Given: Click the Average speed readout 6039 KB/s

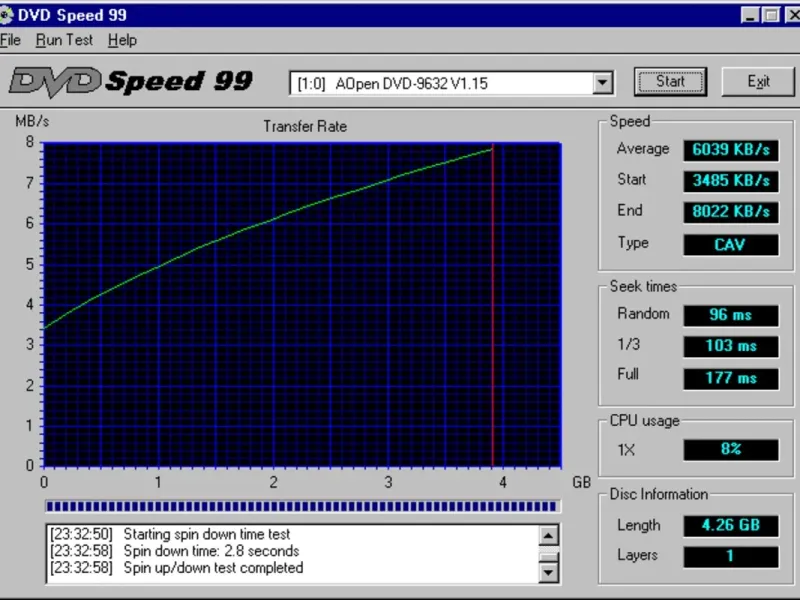Looking at the screenshot, I should 731,149.
